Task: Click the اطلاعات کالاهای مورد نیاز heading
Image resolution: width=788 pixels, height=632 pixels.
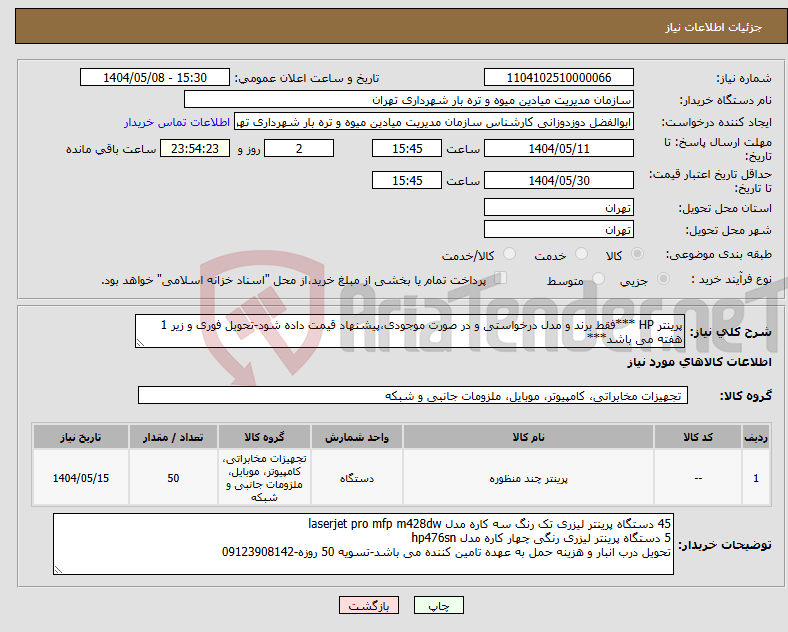Action: pos(699,362)
